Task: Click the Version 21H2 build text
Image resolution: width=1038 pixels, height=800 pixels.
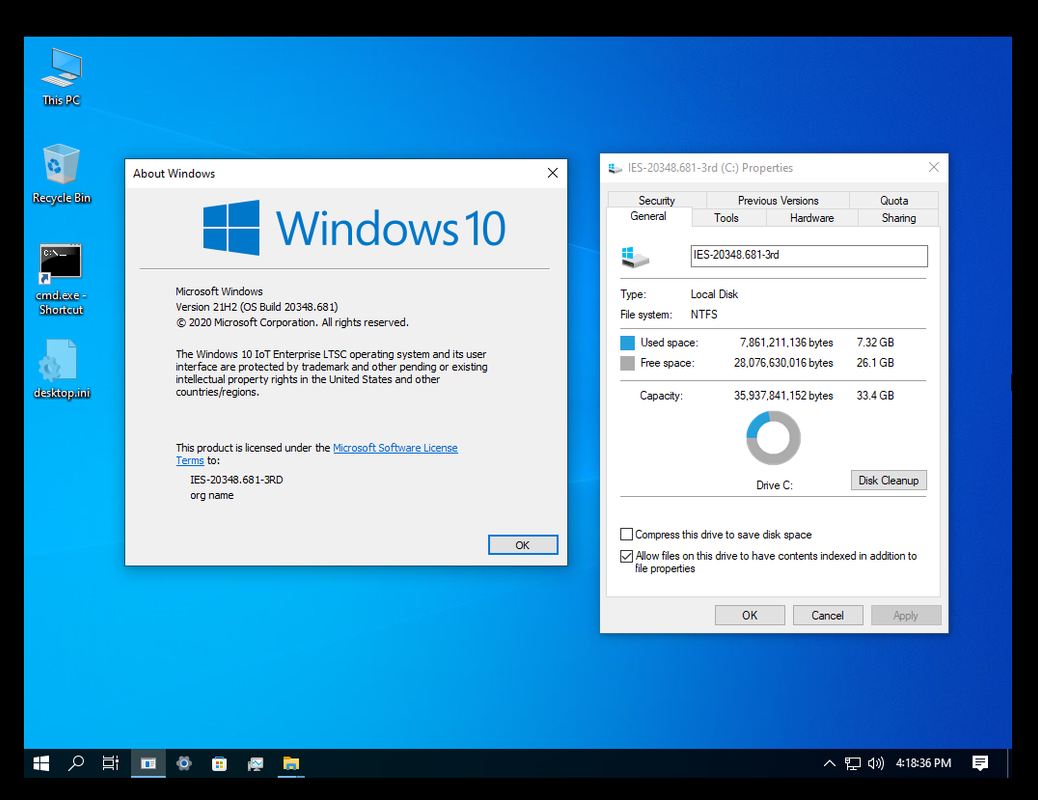Action: tap(257, 307)
